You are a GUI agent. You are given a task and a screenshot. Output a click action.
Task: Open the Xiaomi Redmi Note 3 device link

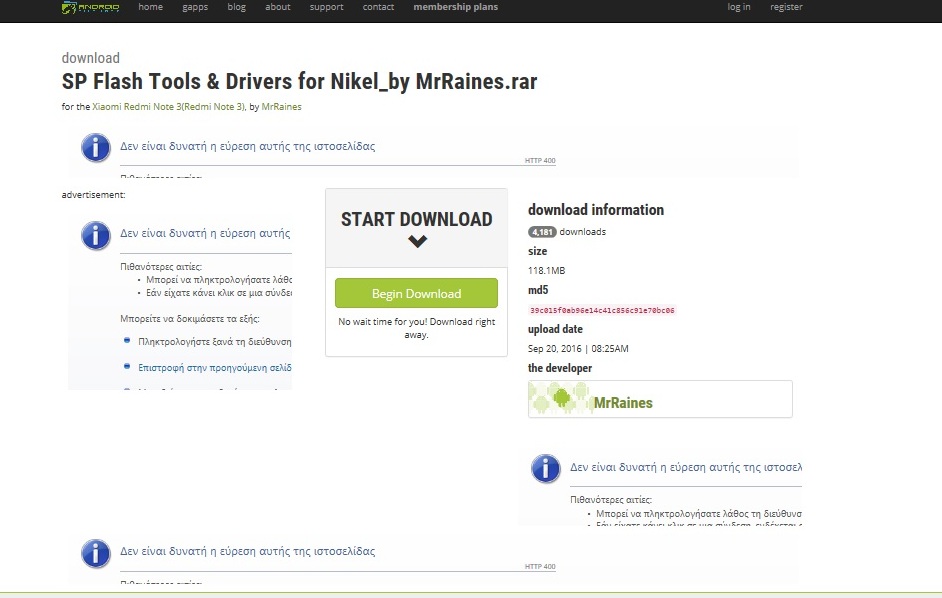168,106
